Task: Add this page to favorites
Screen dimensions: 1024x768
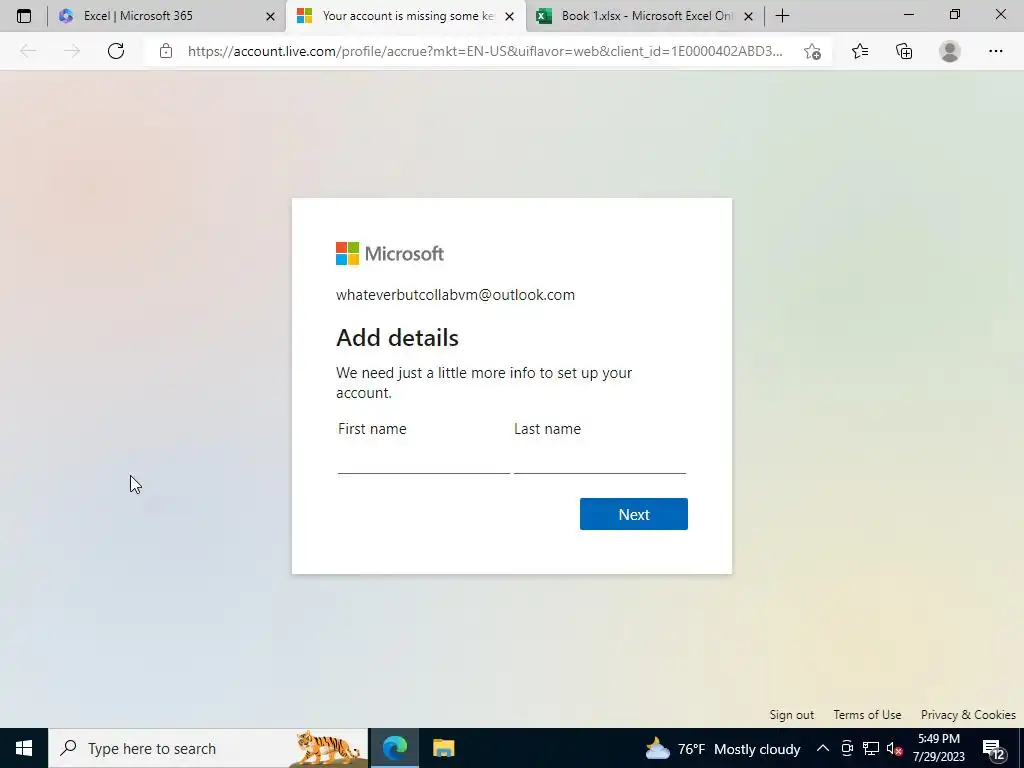Action: tap(812, 51)
